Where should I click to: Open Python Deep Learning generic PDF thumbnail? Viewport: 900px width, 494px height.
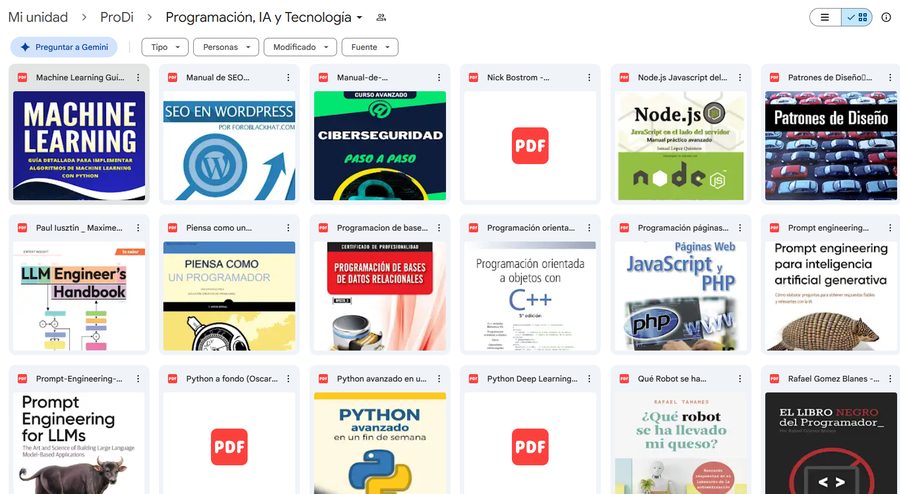click(530, 443)
